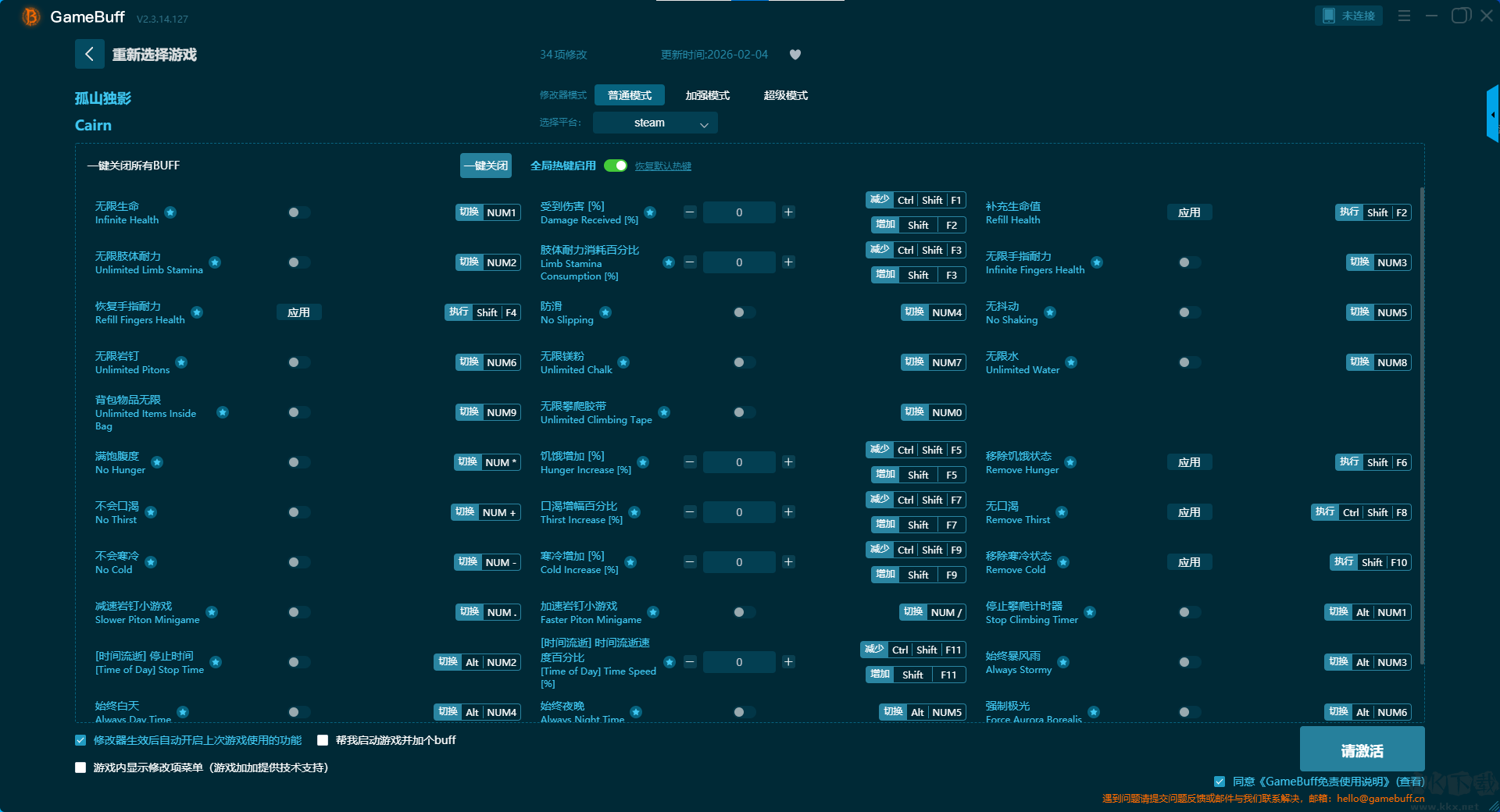Viewport: 1500px width, 812px height.
Task: Click the star icon next to Infinite Health
Action: click(x=170, y=212)
